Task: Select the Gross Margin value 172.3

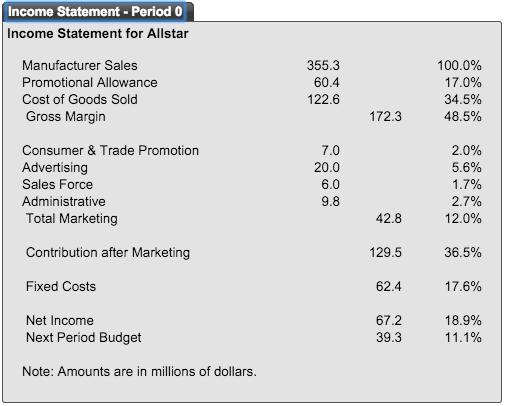Action: click(x=385, y=116)
